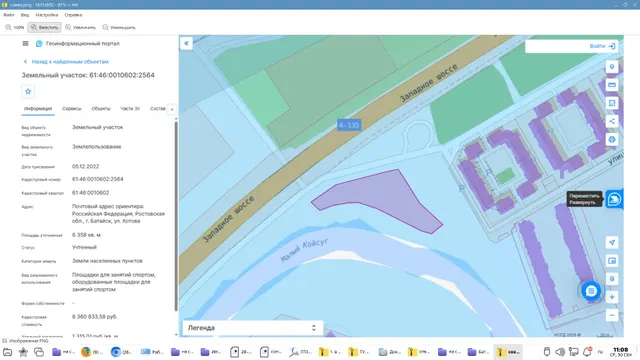Expand the Легенда dropdown
Viewport: 640px width, 360px height.
point(252,328)
